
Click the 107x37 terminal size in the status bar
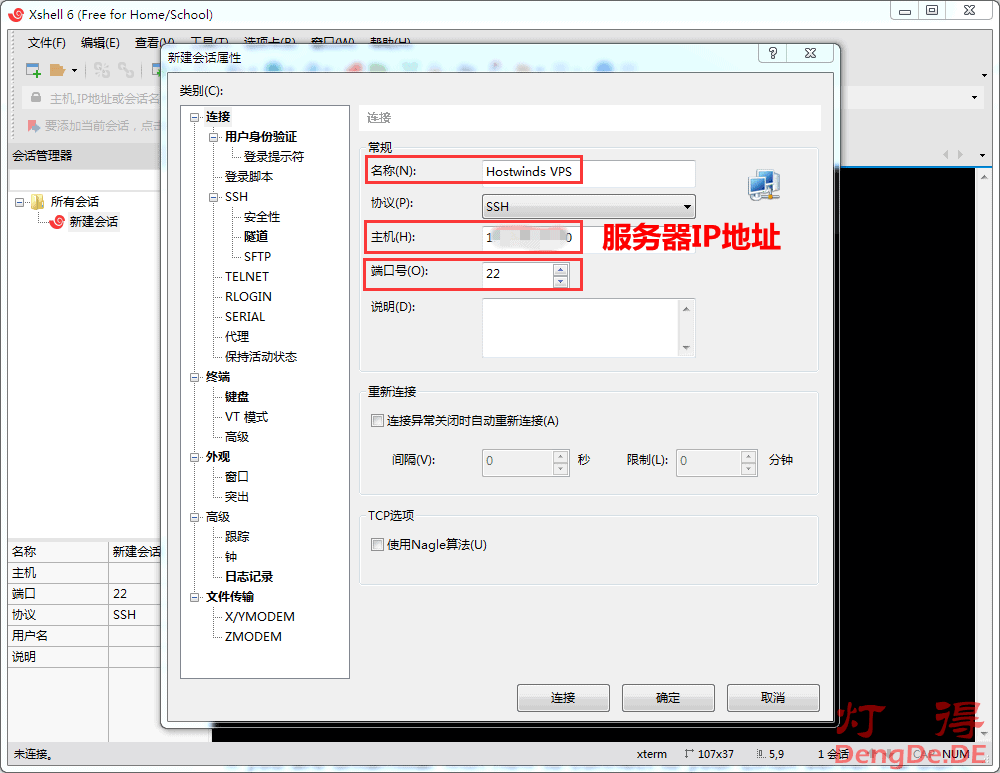click(709, 754)
